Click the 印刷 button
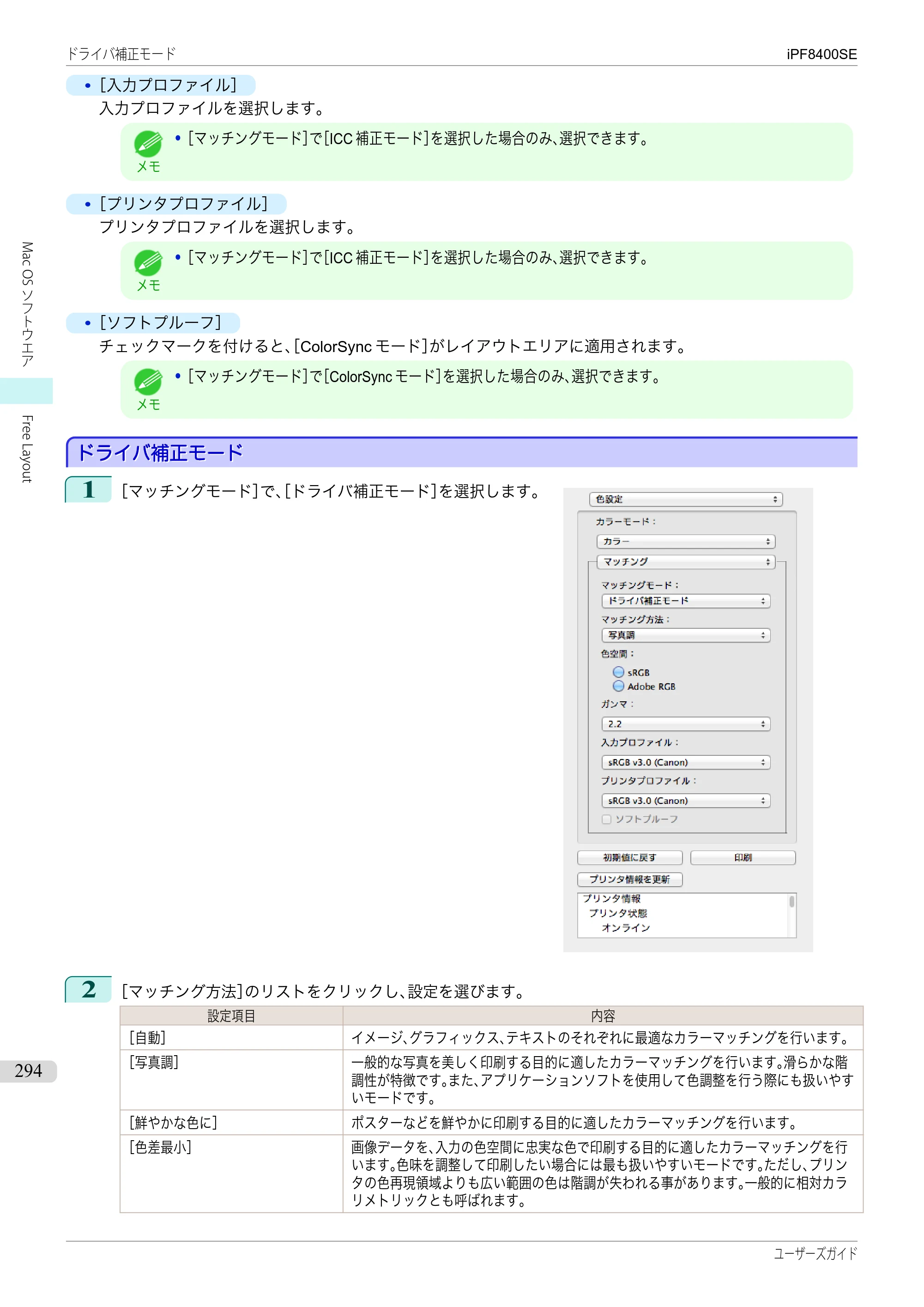The image size is (924, 1307). 743,858
